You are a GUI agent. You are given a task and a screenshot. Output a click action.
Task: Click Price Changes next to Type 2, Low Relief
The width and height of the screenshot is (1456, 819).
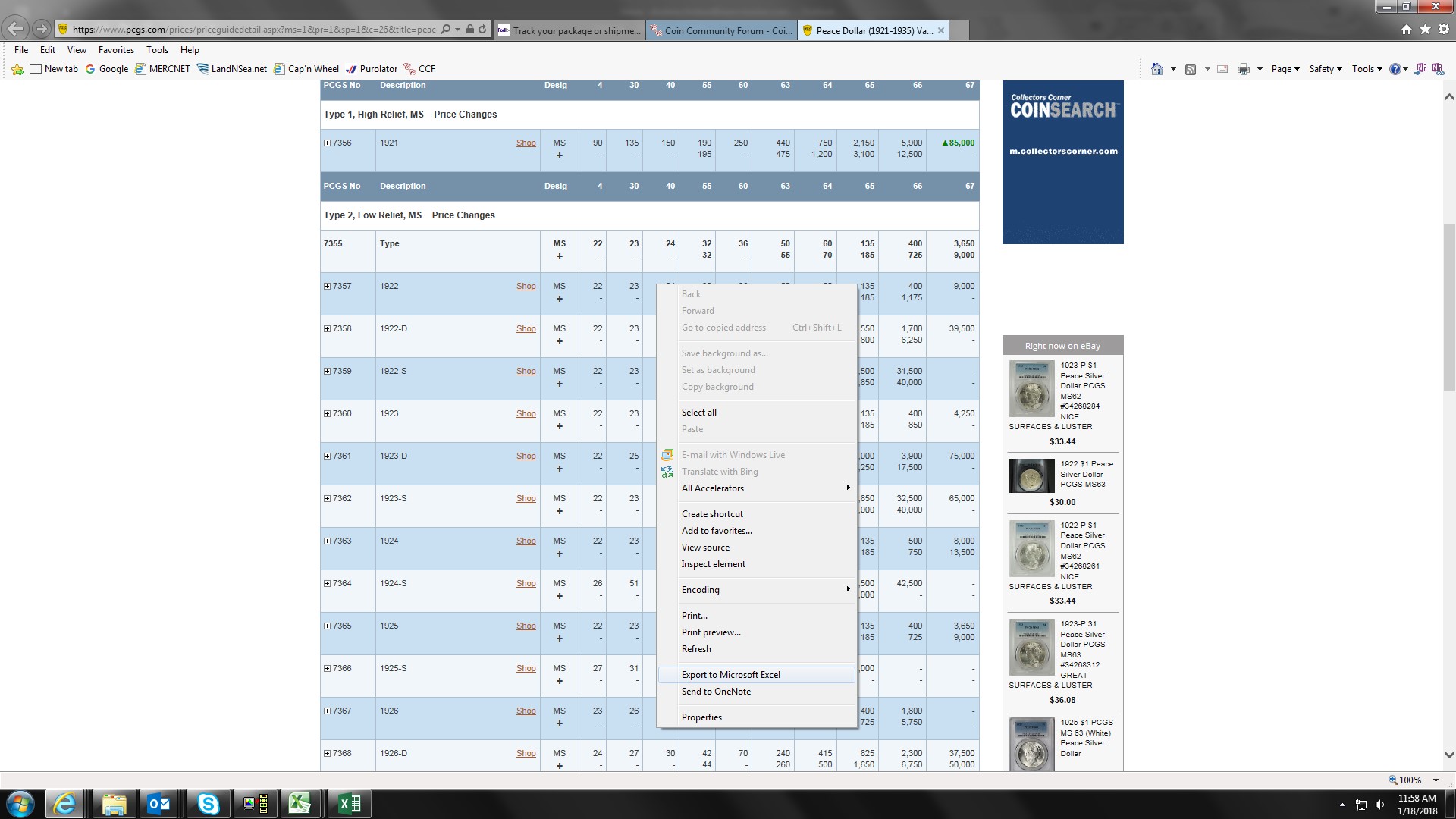tap(463, 215)
